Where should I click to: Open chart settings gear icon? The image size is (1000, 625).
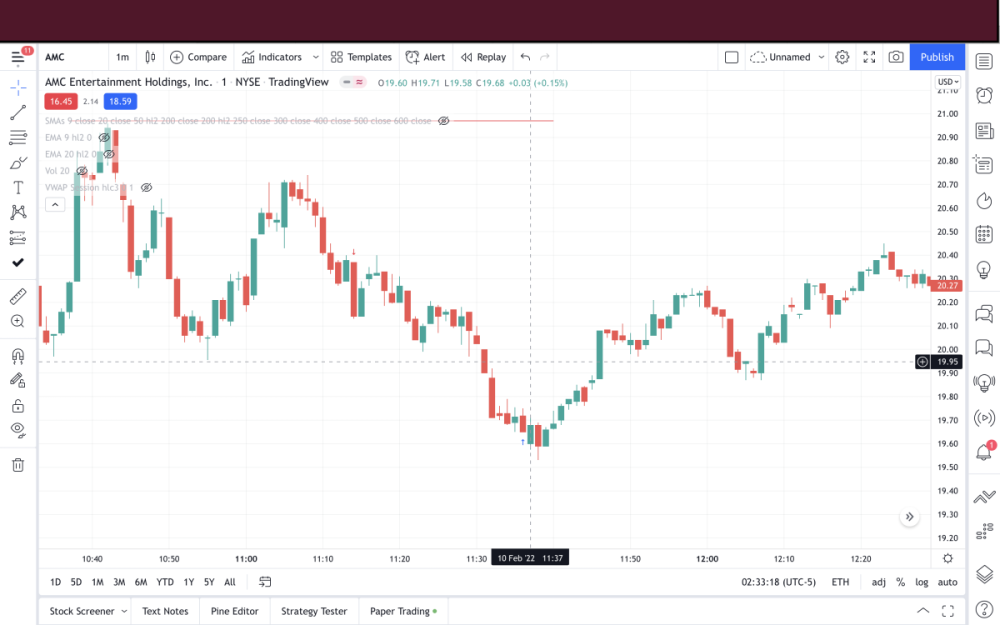[x=843, y=57]
